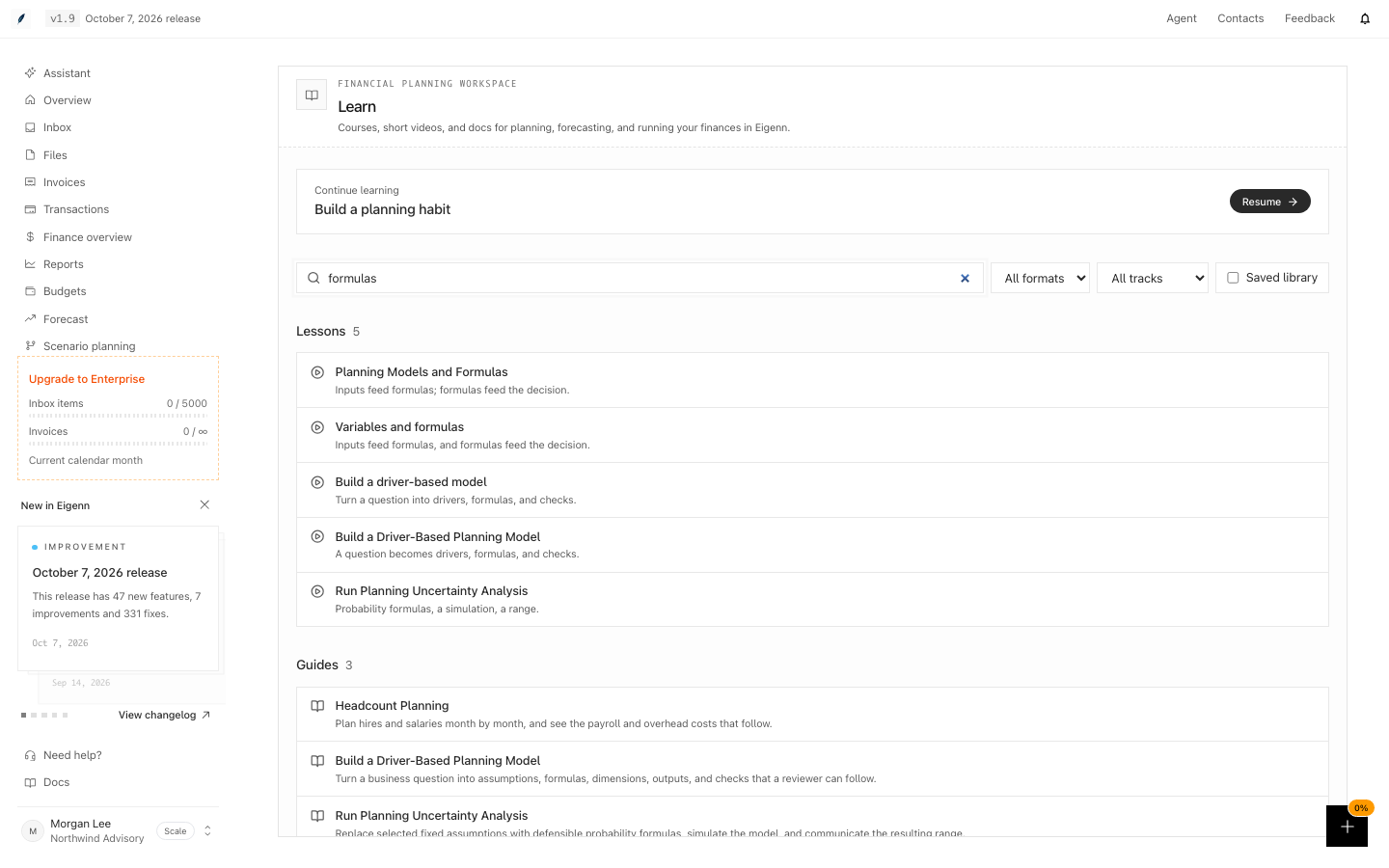The width and height of the screenshot is (1389, 868).
Task: Click the Inbox tray icon
Action: (31, 127)
